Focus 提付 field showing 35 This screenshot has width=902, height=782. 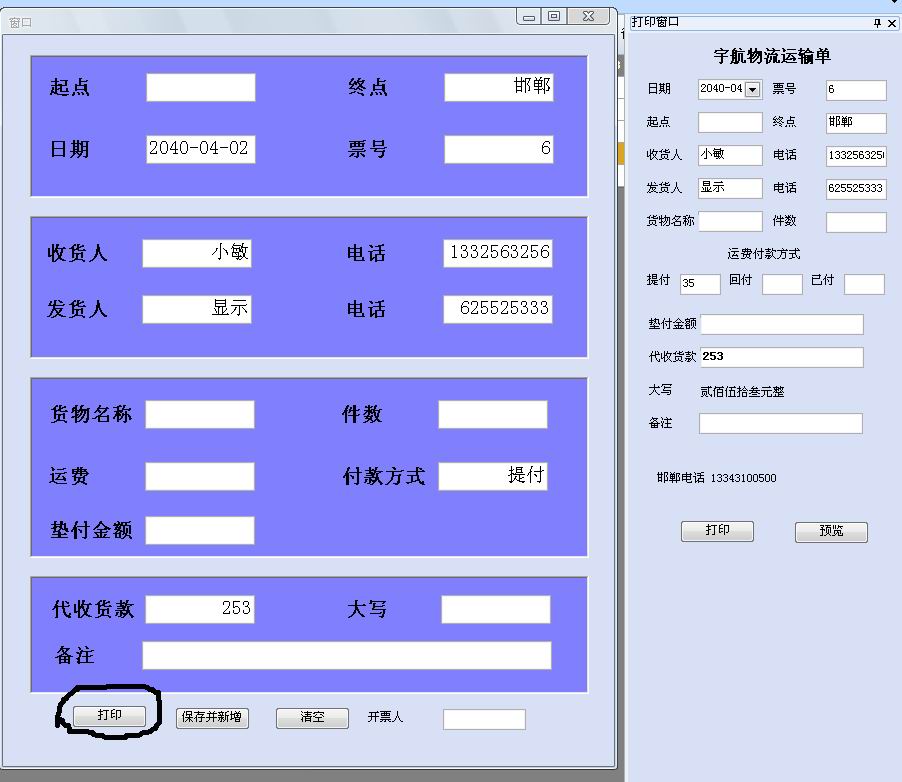700,284
